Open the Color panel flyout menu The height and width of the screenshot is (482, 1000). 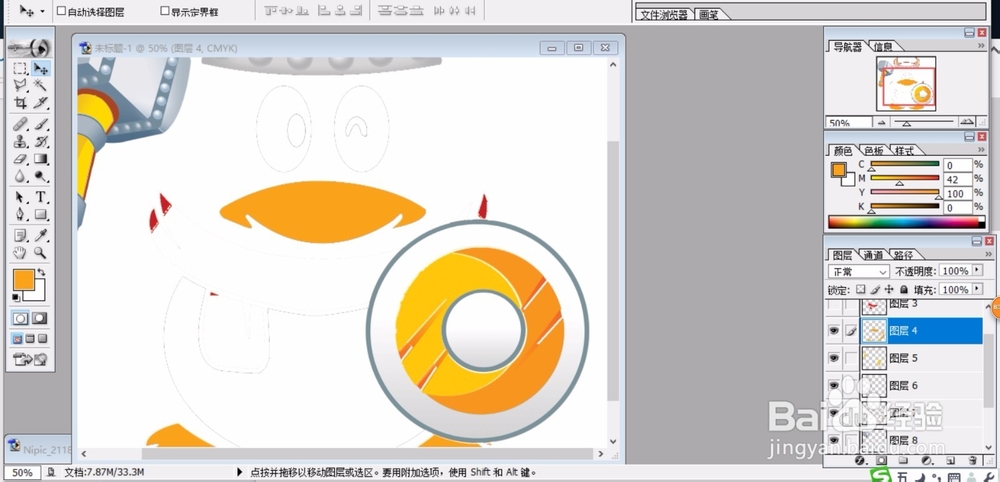pyautogui.click(x=982, y=150)
